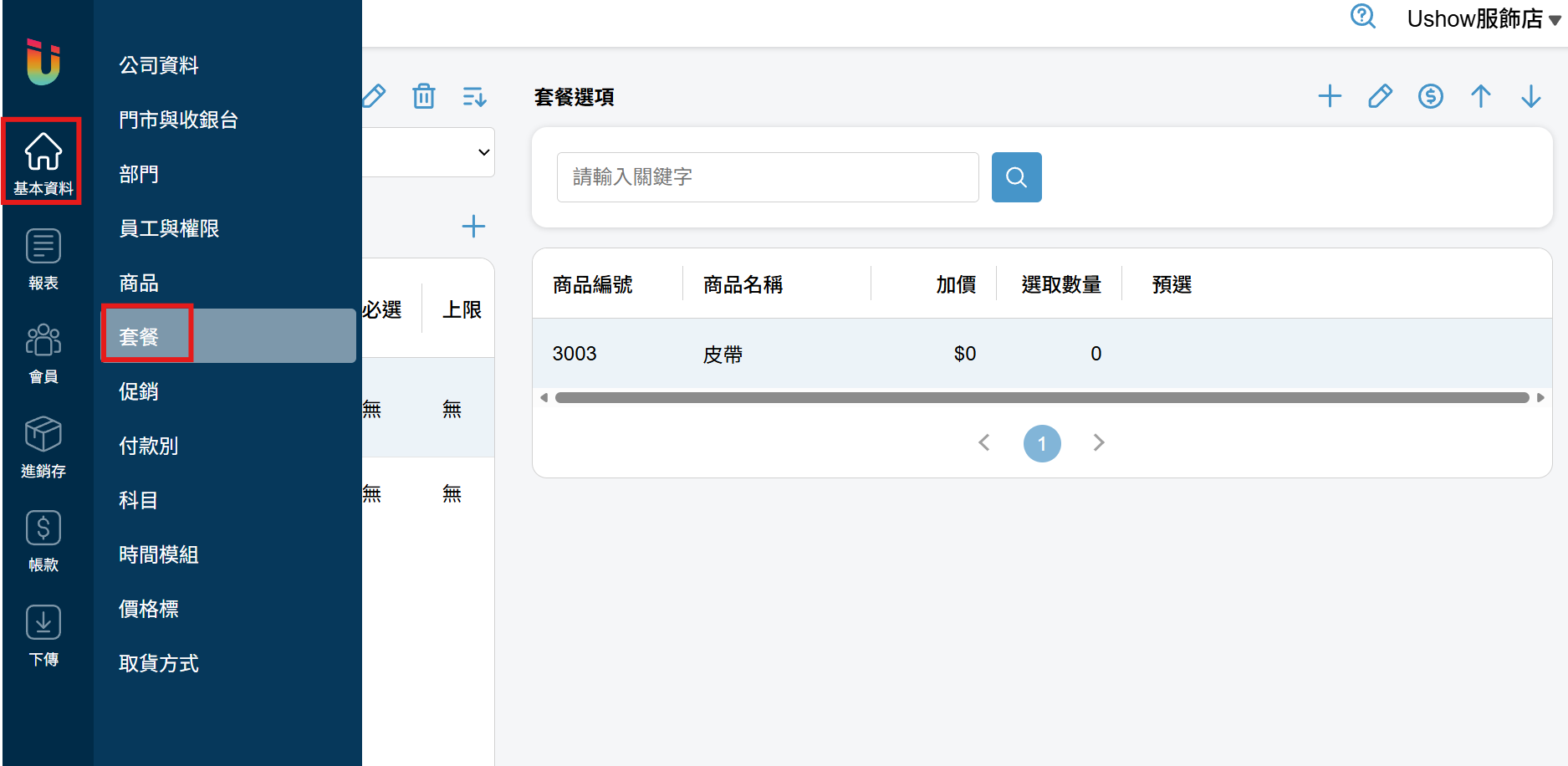Click the horizontal scrollbar under the table
Screen dimensions: 1568x766
1042,397
